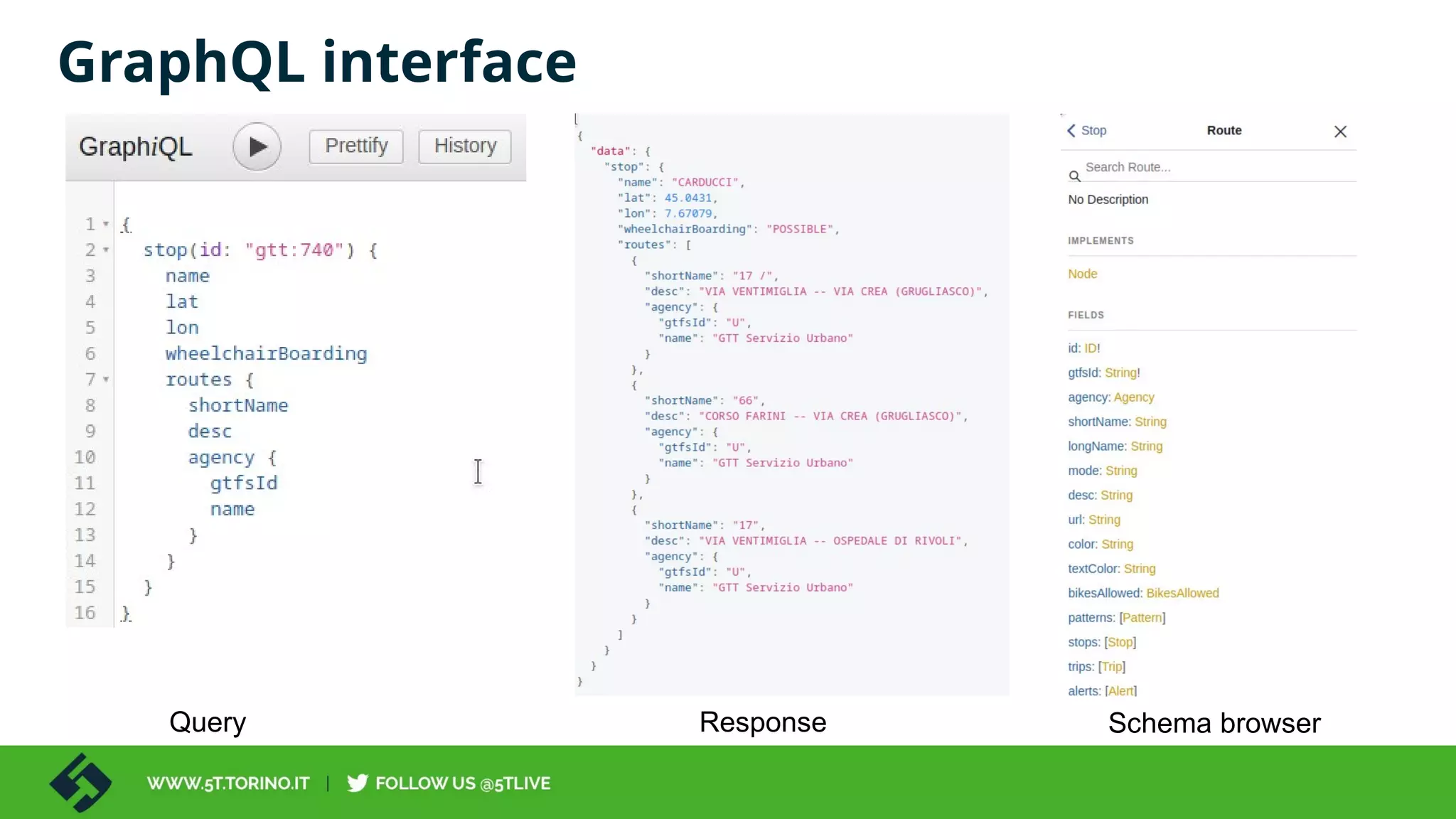Click the Alert type link

click(x=1120, y=691)
